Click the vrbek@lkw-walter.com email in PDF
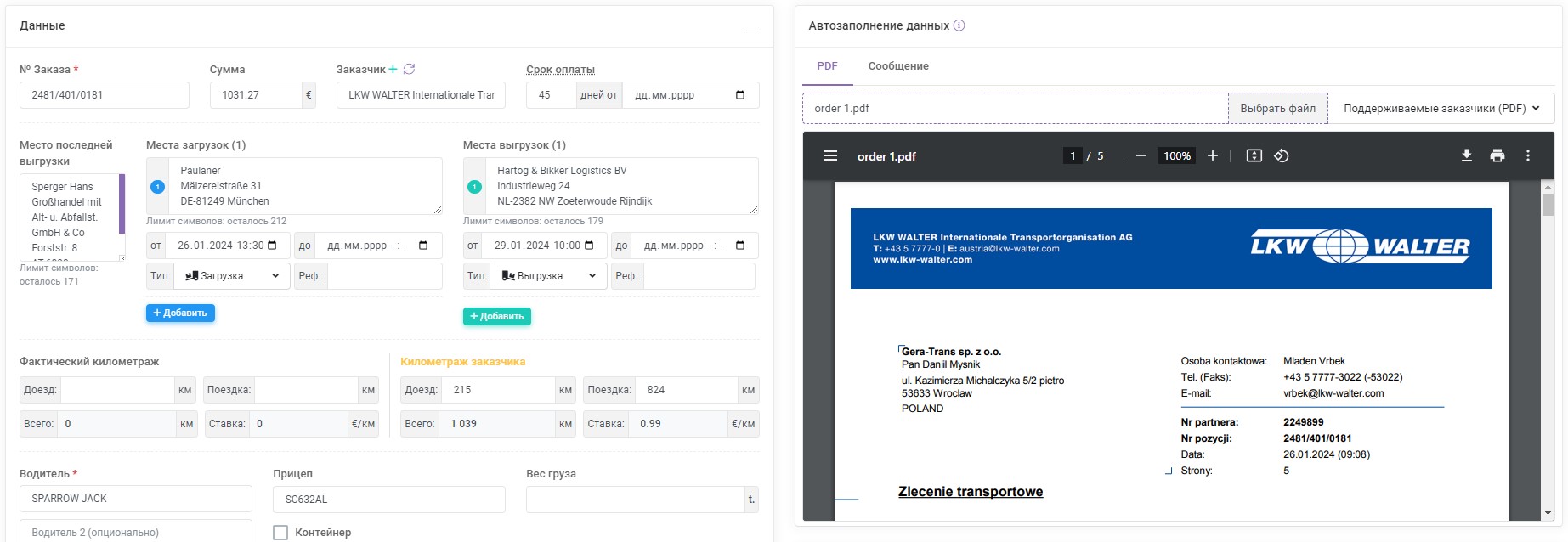1568x542 pixels. click(x=1333, y=393)
